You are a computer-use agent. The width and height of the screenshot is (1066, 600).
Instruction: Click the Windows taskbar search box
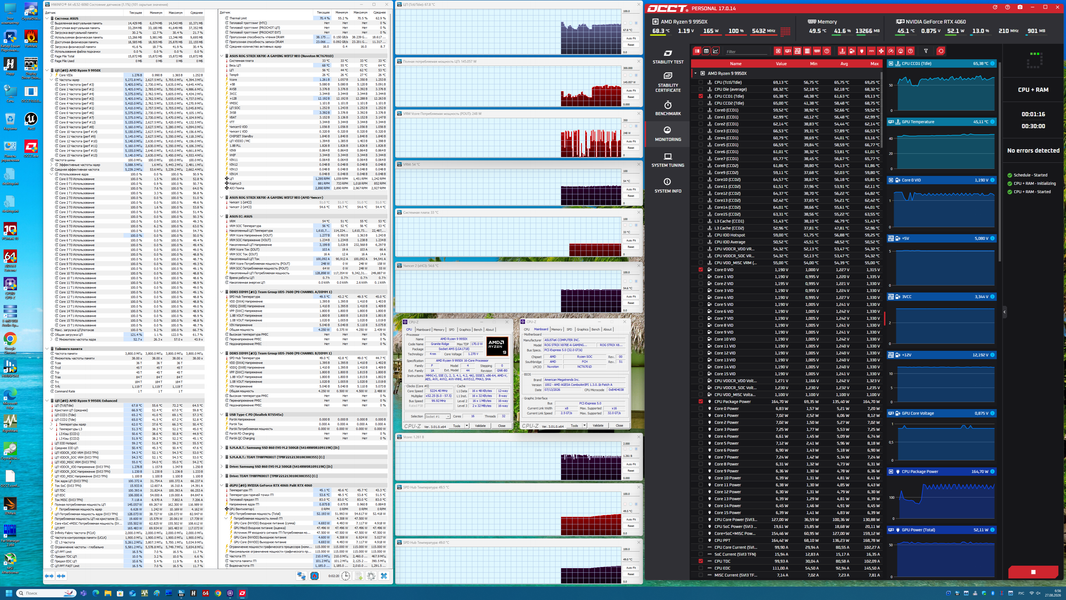click(46, 593)
